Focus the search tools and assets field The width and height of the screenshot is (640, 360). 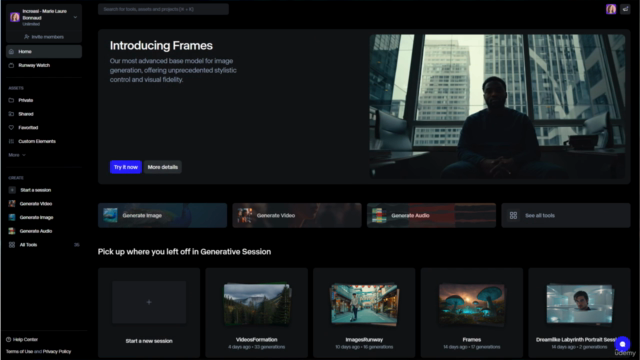(x=163, y=9)
